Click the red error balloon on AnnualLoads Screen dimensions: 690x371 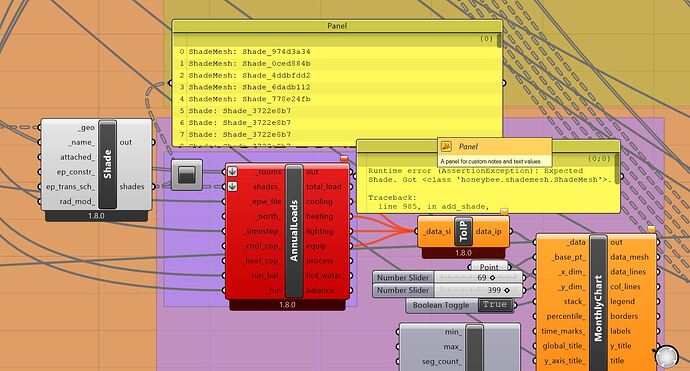pyautogui.click(x=344, y=158)
